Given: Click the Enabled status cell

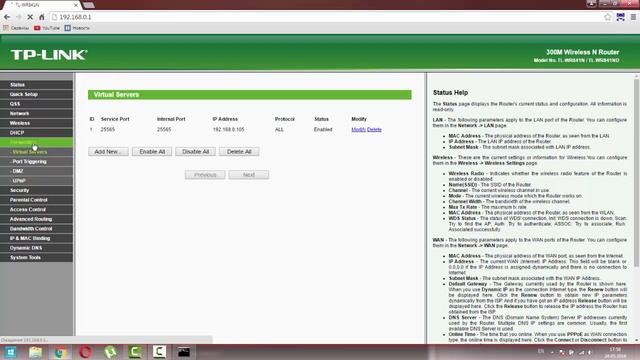Looking at the screenshot, I should tap(323, 129).
